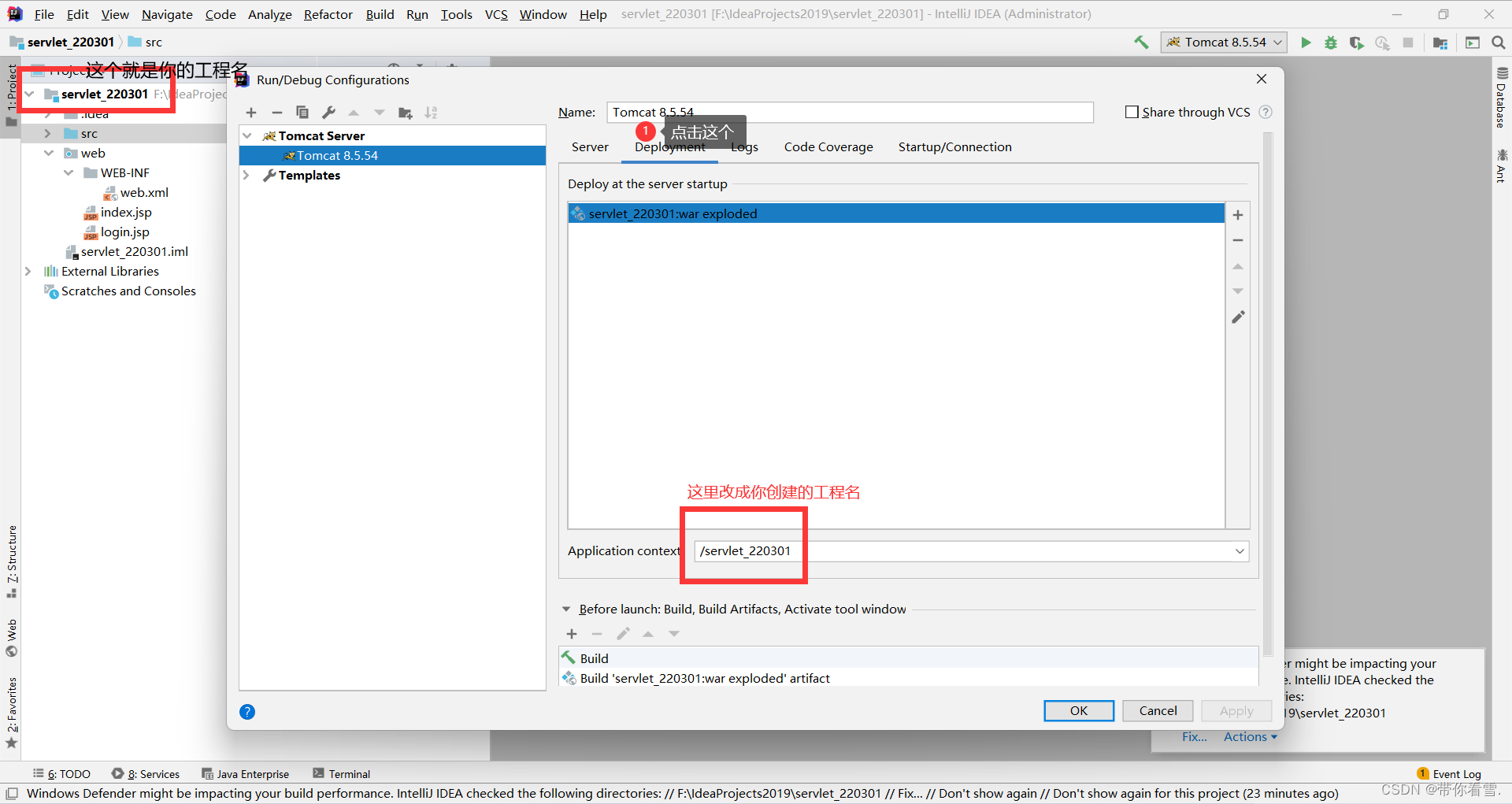The width and height of the screenshot is (1512, 804).
Task: Open the Web tool window
Action: click(12, 638)
